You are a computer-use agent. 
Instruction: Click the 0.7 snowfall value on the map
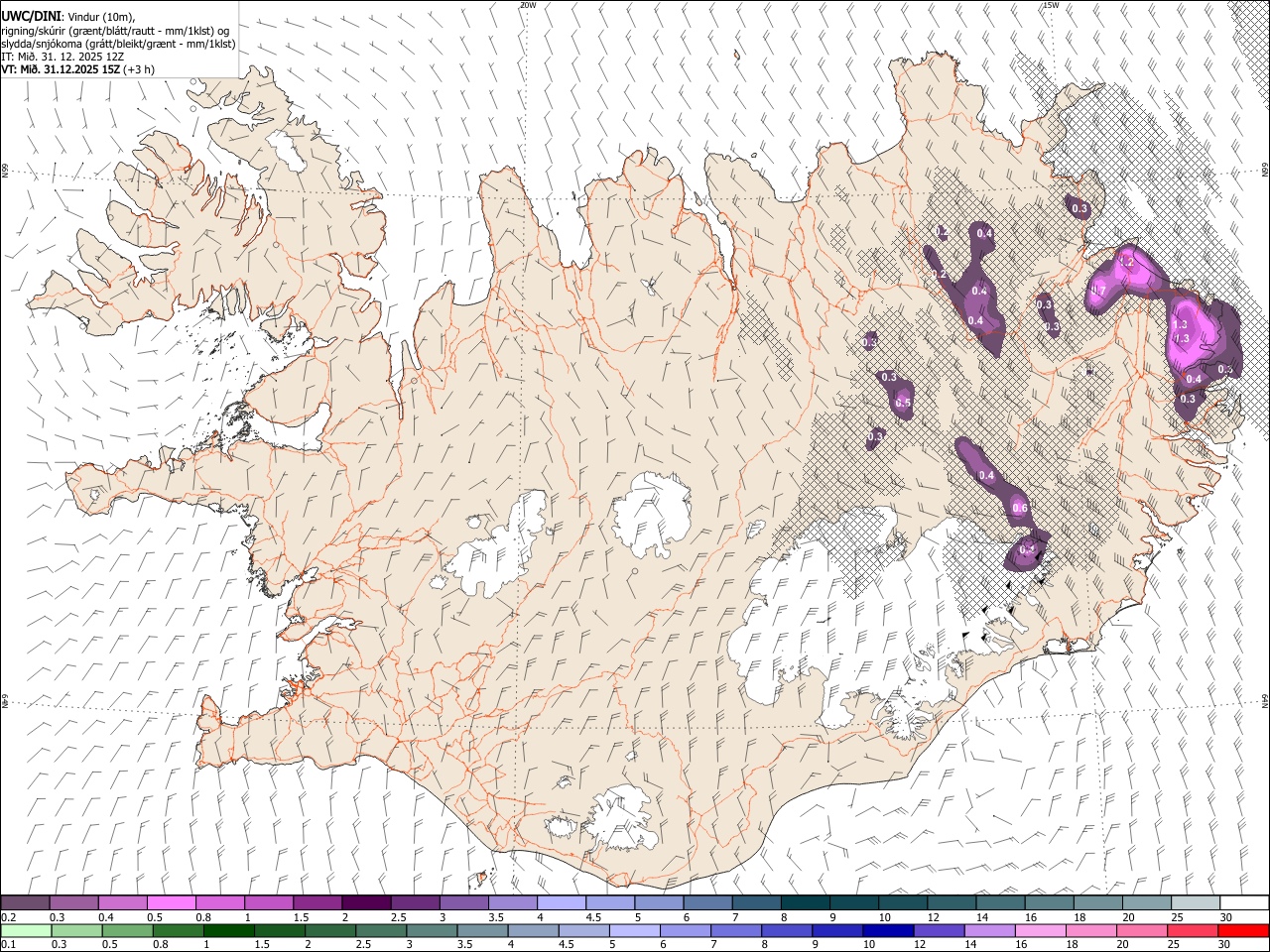click(1098, 291)
